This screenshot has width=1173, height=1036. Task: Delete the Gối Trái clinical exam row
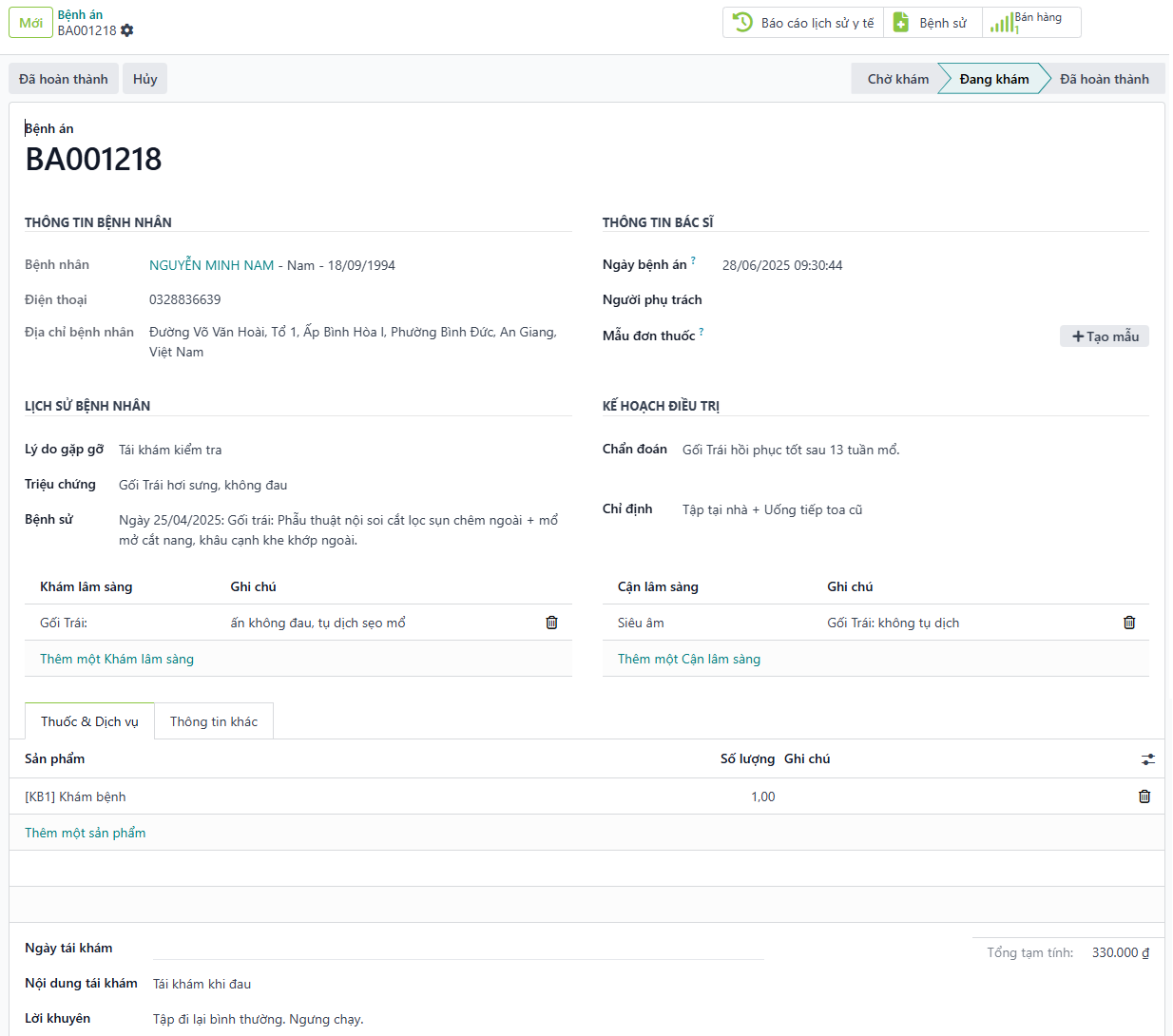click(551, 623)
